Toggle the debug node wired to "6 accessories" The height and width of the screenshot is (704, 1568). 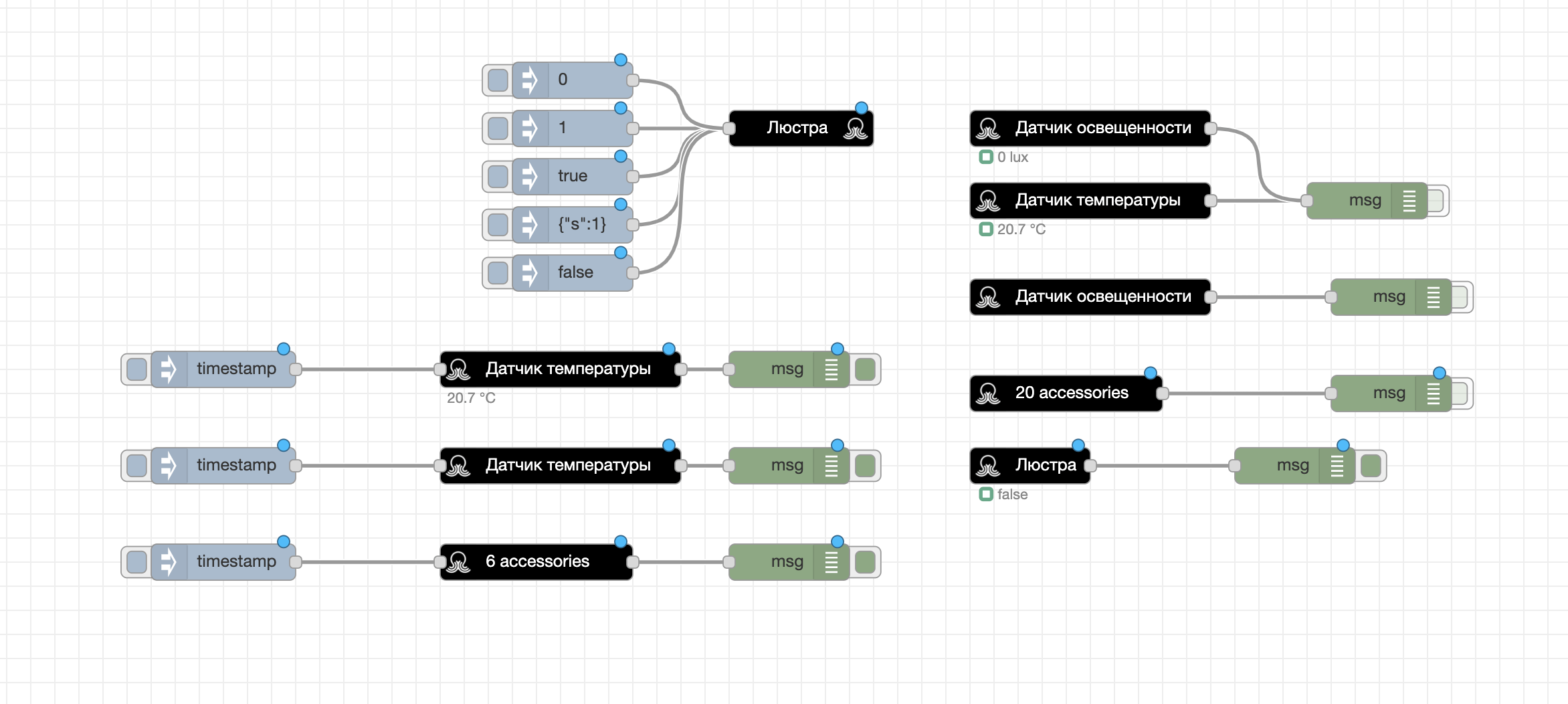[x=865, y=562]
